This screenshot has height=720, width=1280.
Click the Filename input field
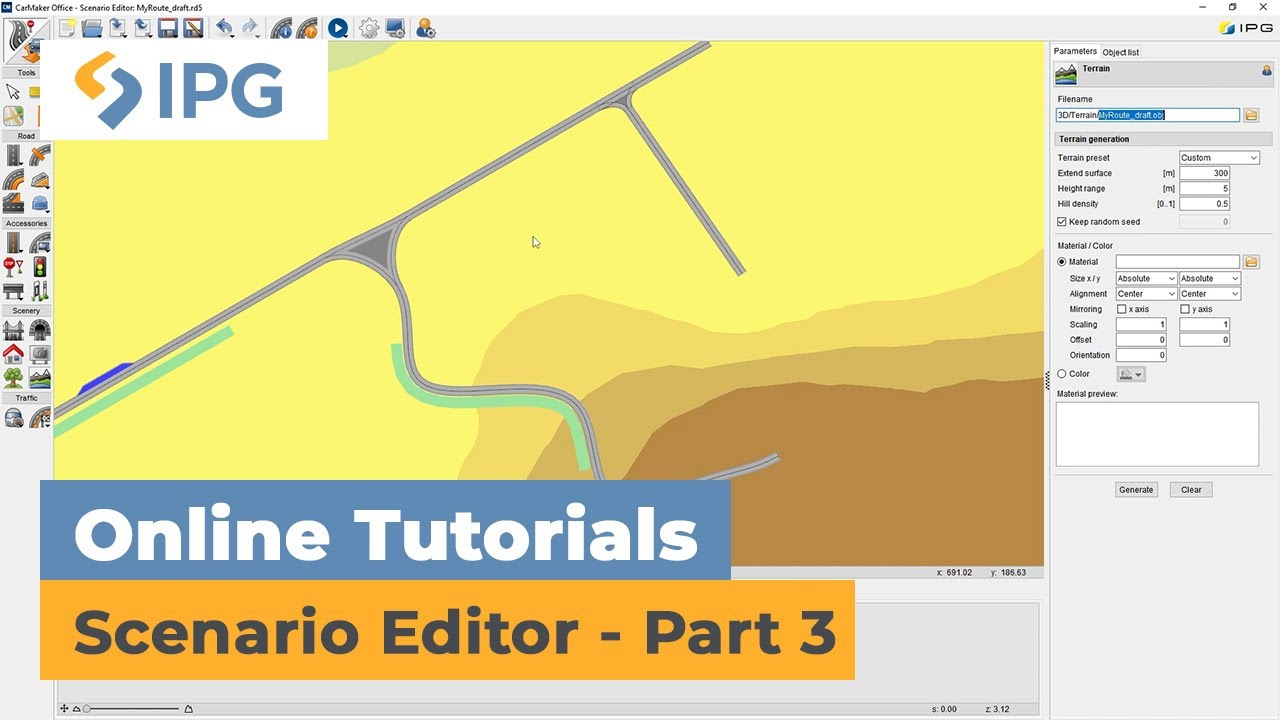coord(1148,115)
